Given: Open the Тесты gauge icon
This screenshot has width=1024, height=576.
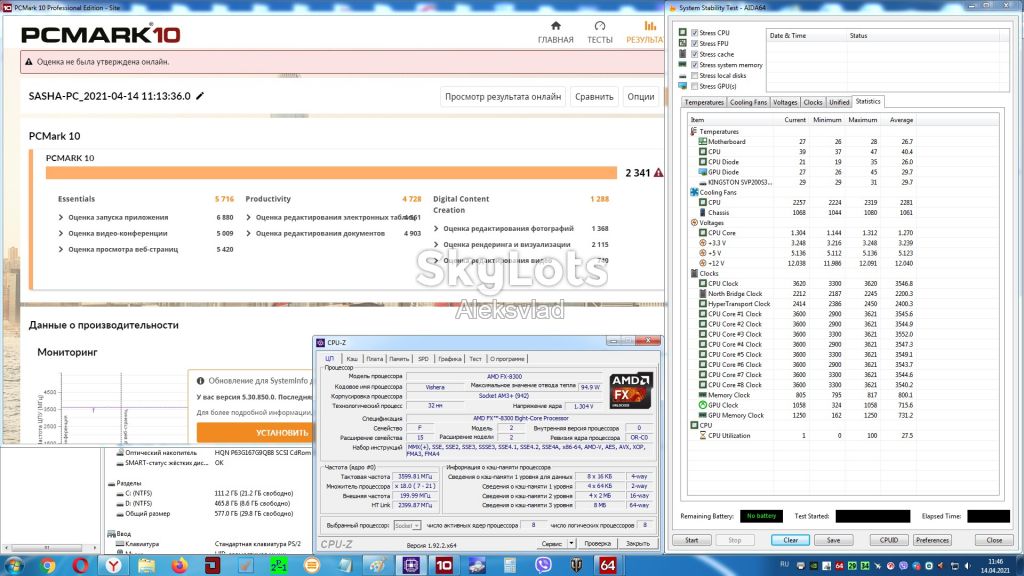Looking at the screenshot, I should click(x=600, y=26).
